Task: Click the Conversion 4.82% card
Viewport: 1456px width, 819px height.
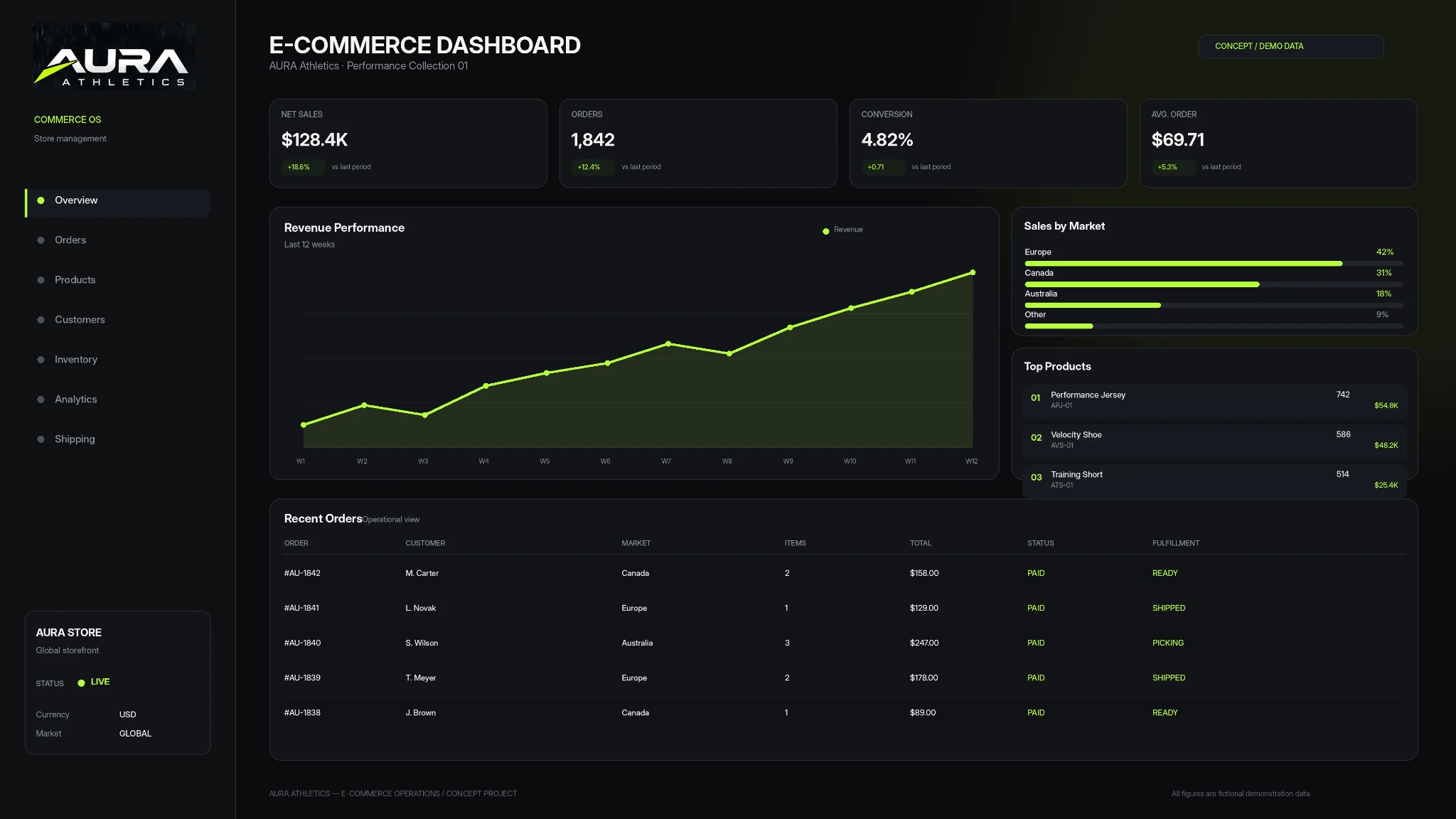Action: tap(988, 144)
